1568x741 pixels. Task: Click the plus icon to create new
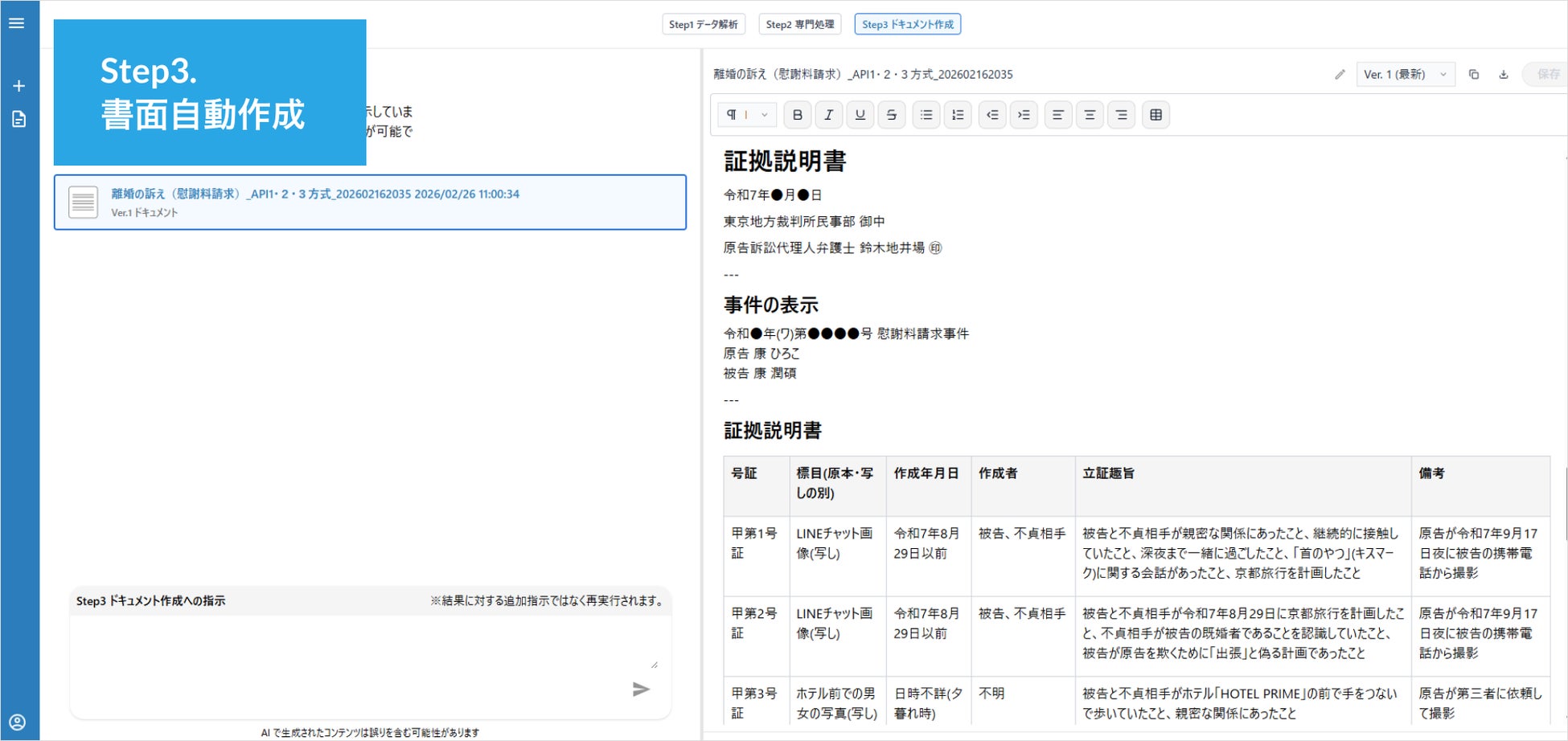[x=19, y=86]
